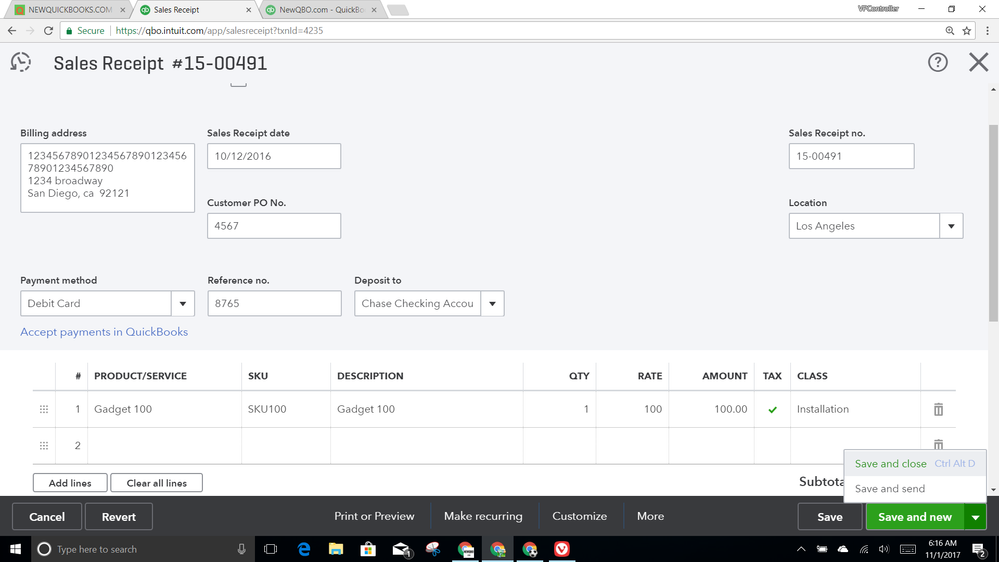Expand the Location dropdown arrow
This screenshot has width=999, height=562.
click(951, 226)
